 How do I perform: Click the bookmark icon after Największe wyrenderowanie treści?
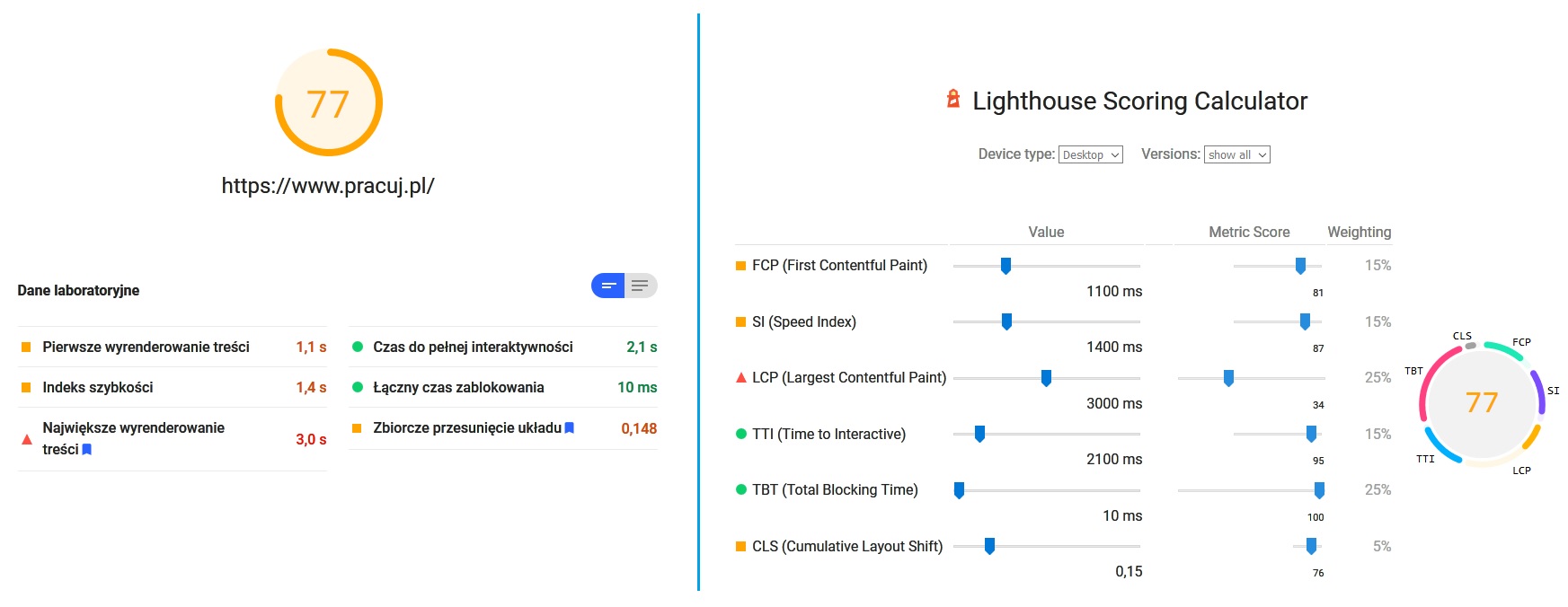pyautogui.click(x=87, y=450)
